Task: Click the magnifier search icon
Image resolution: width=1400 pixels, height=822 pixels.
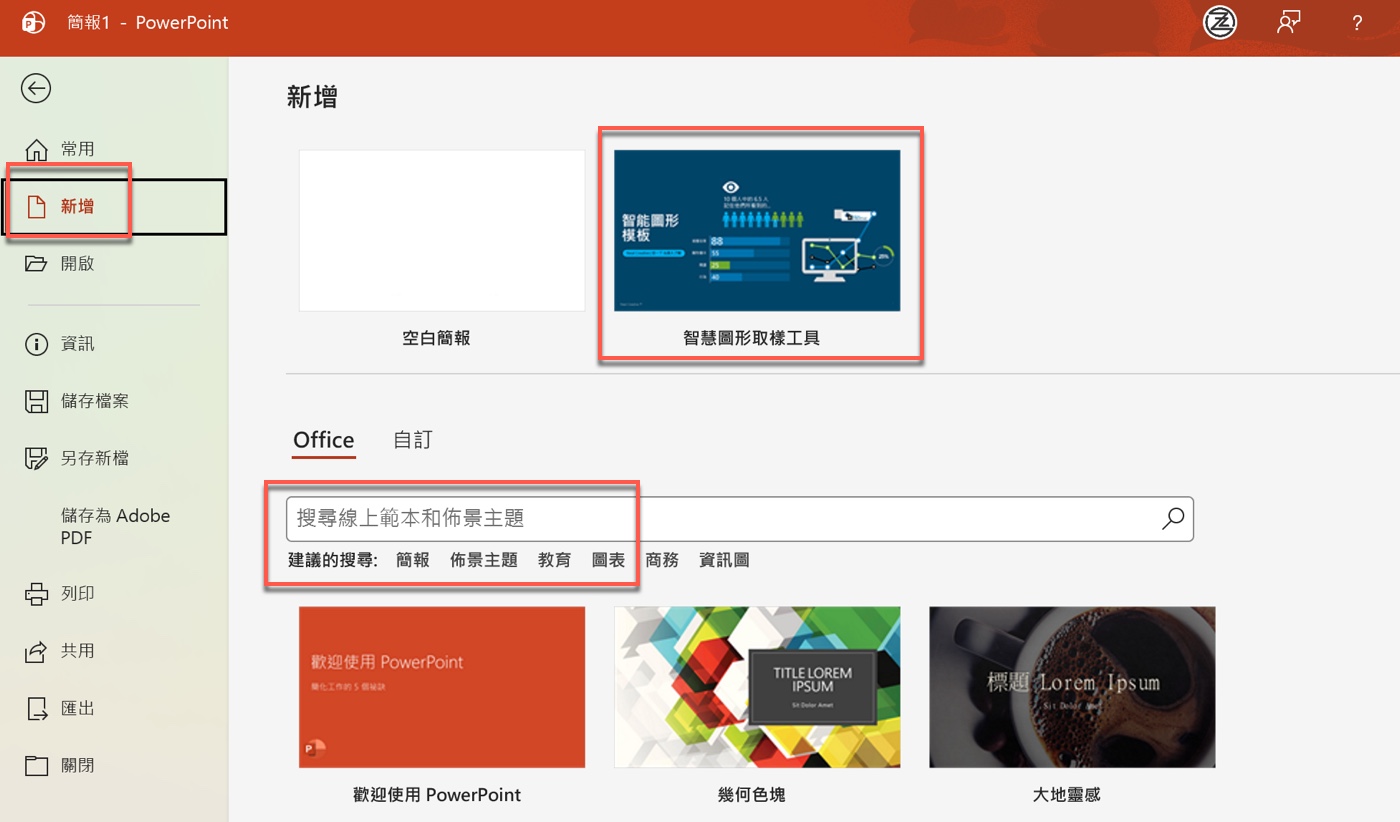Action: [1173, 518]
